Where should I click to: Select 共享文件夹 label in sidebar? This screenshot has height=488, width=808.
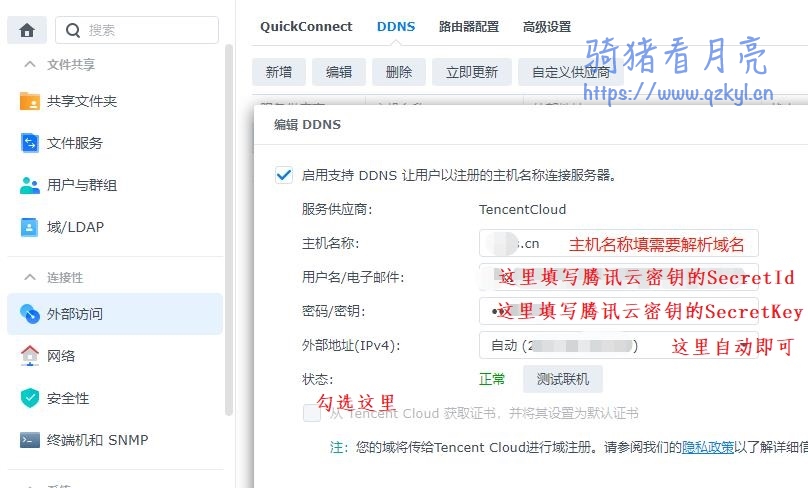82,101
